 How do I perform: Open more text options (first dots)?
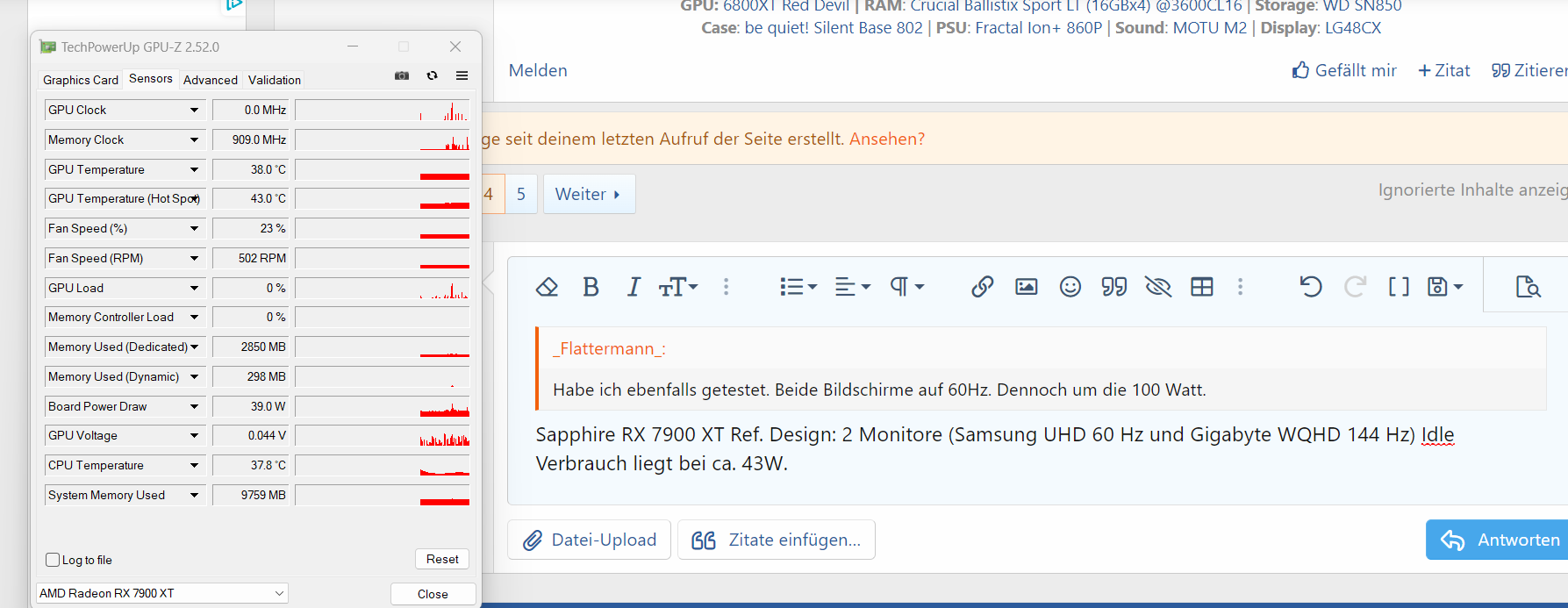[x=726, y=287]
